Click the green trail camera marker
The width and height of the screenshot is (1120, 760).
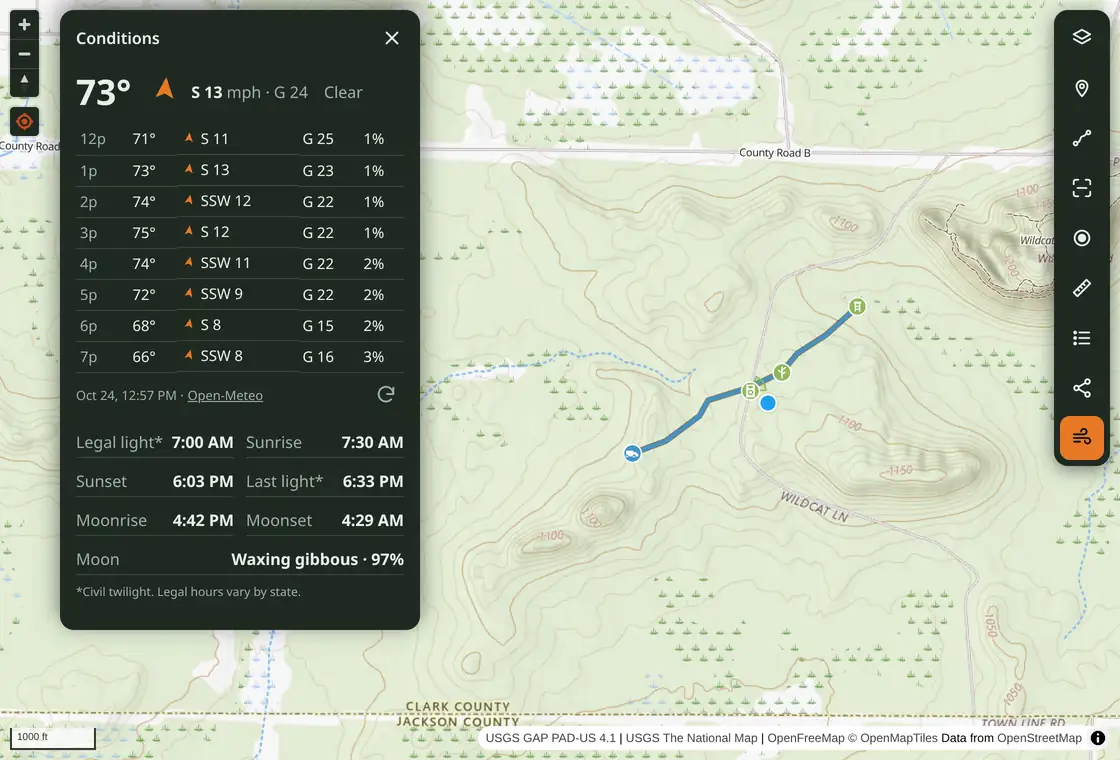coord(750,391)
